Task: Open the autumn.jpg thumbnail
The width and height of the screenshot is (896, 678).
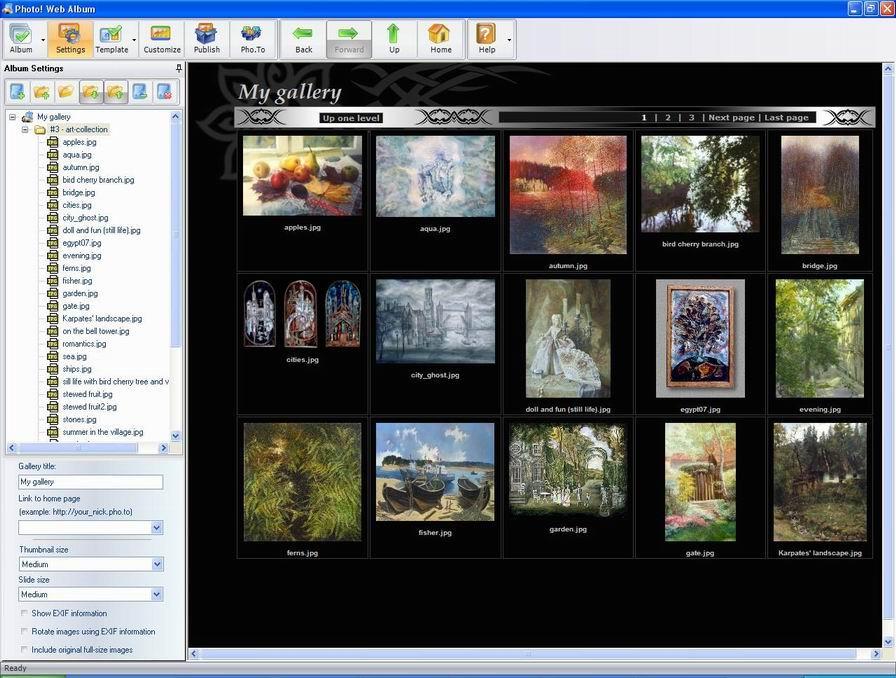Action: coord(568,194)
